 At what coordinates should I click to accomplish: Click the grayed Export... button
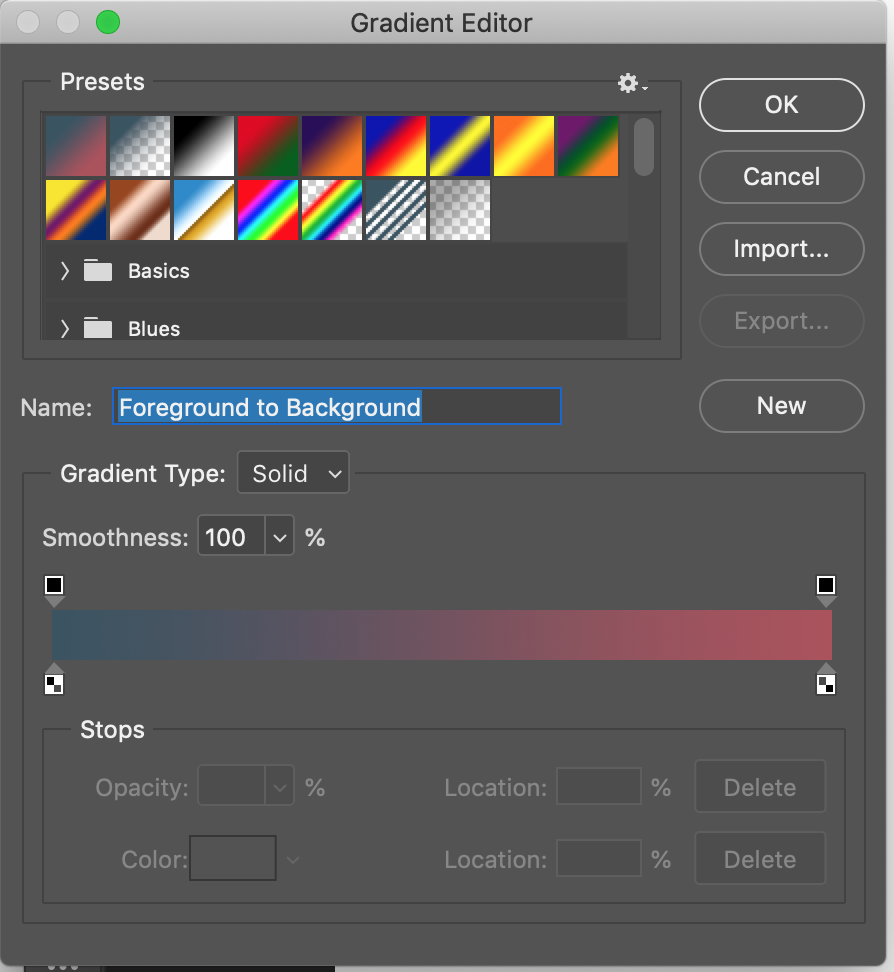(781, 320)
